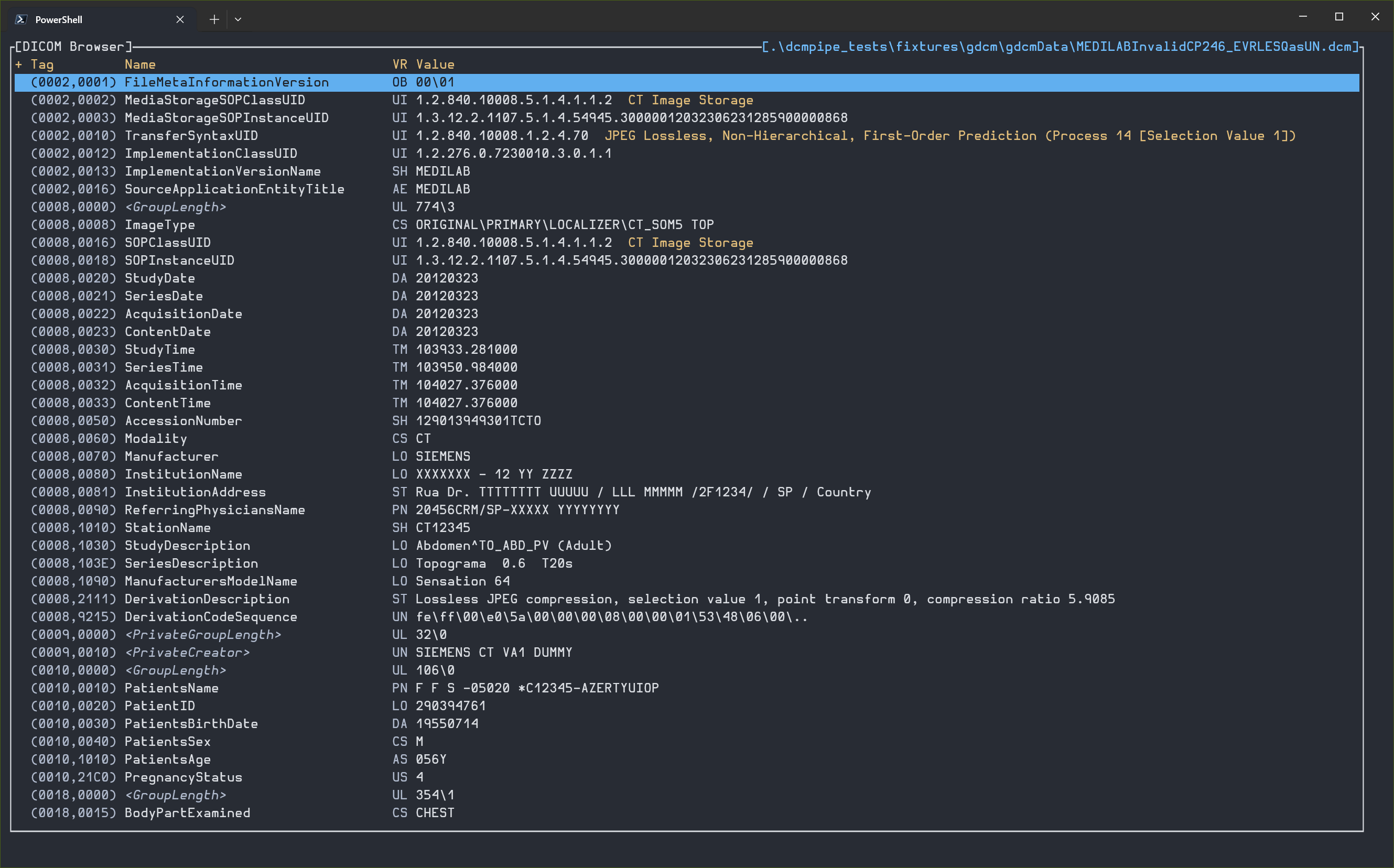
Task: Select the InstitutionName row
Action: [687, 474]
